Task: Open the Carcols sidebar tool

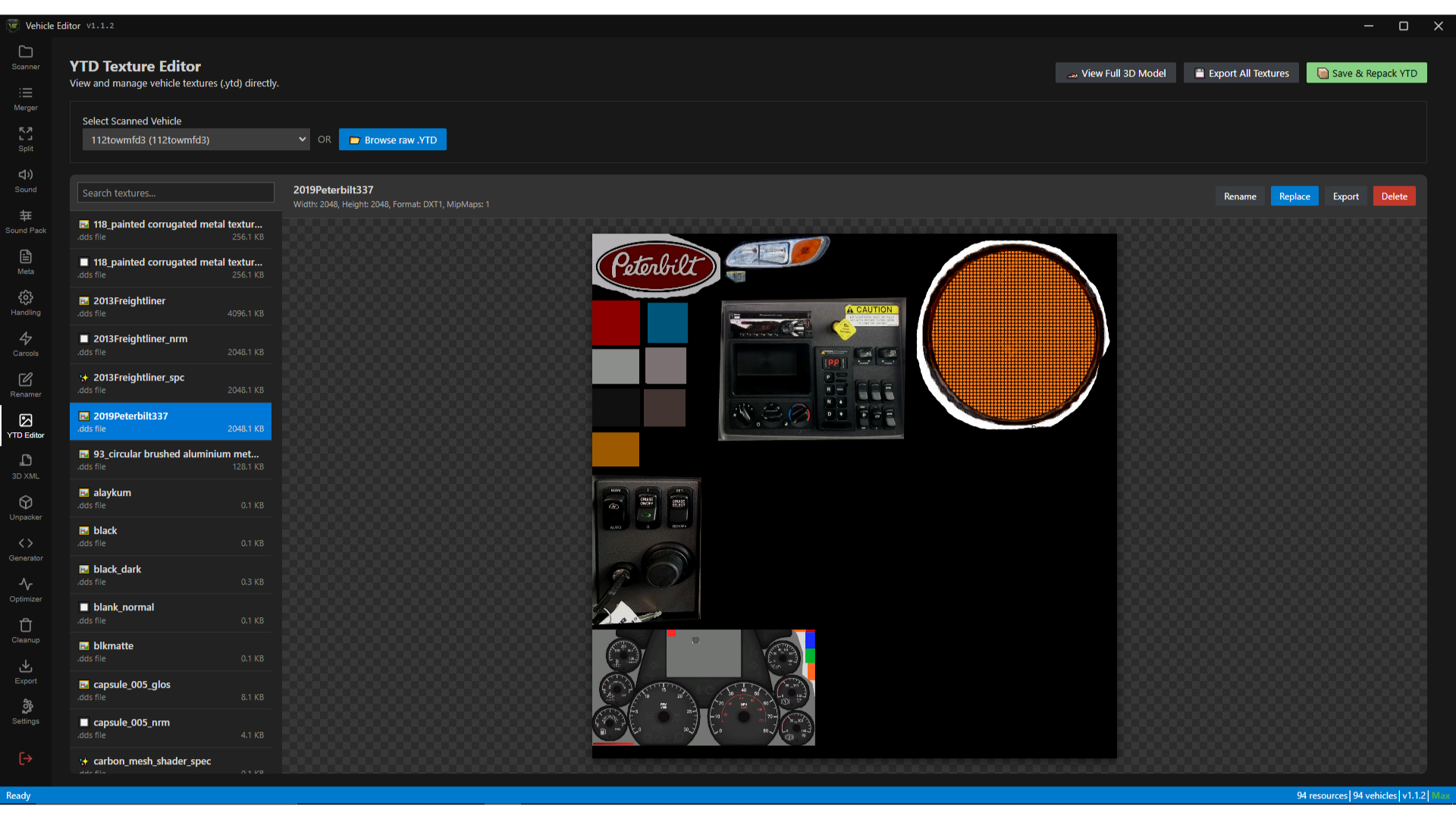Action: click(x=26, y=344)
